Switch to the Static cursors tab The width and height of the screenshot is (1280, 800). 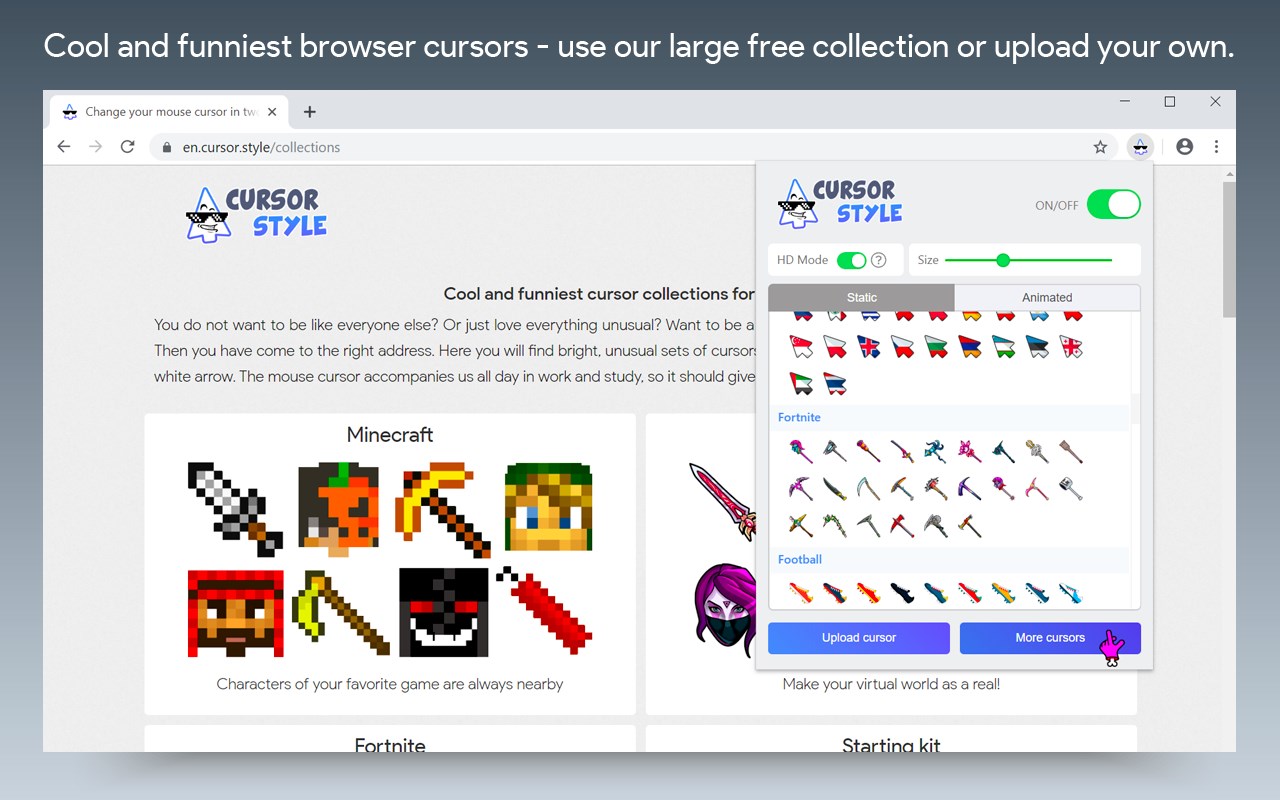coord(861,297)
